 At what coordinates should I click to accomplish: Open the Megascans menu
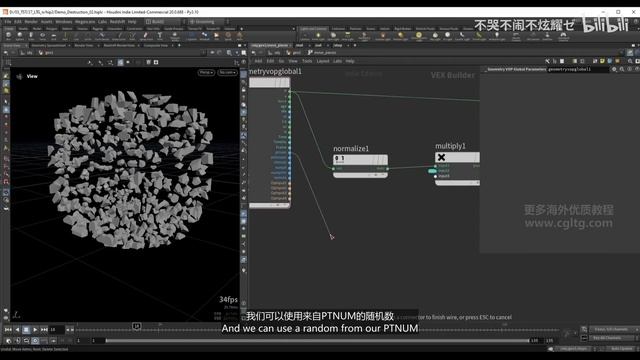point(85,22)
